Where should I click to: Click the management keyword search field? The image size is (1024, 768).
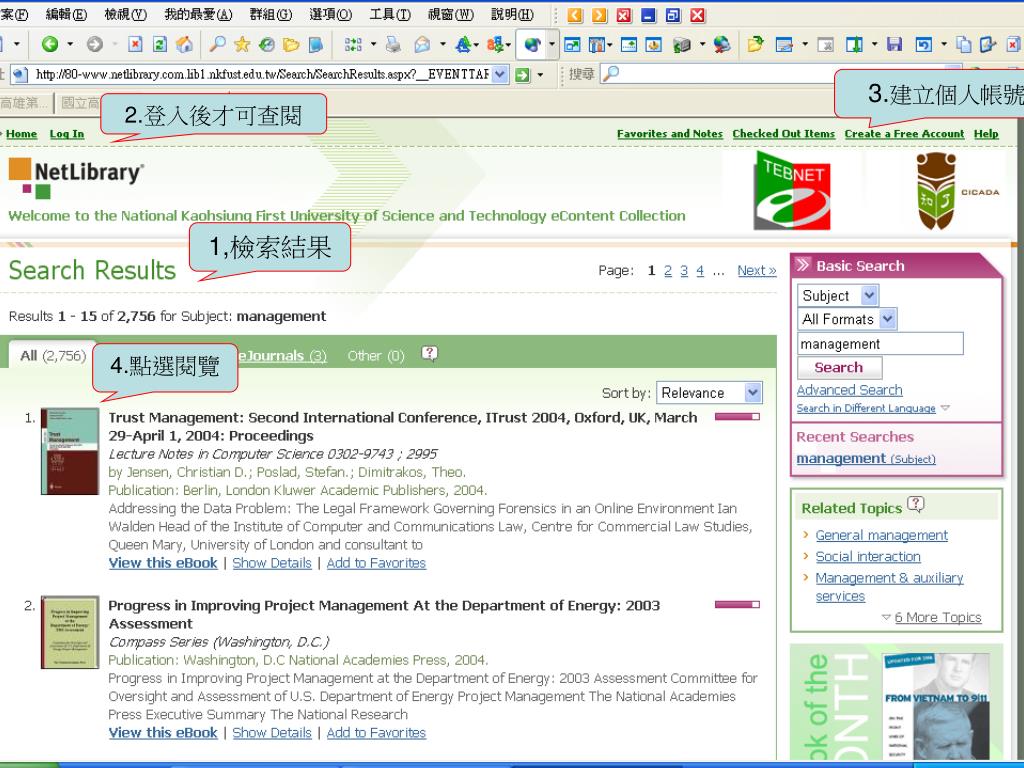pos(880,344)
